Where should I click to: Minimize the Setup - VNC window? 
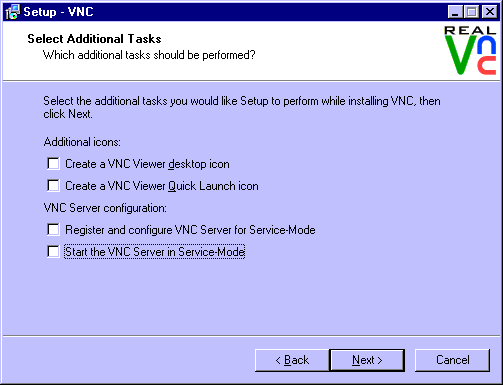455,12
